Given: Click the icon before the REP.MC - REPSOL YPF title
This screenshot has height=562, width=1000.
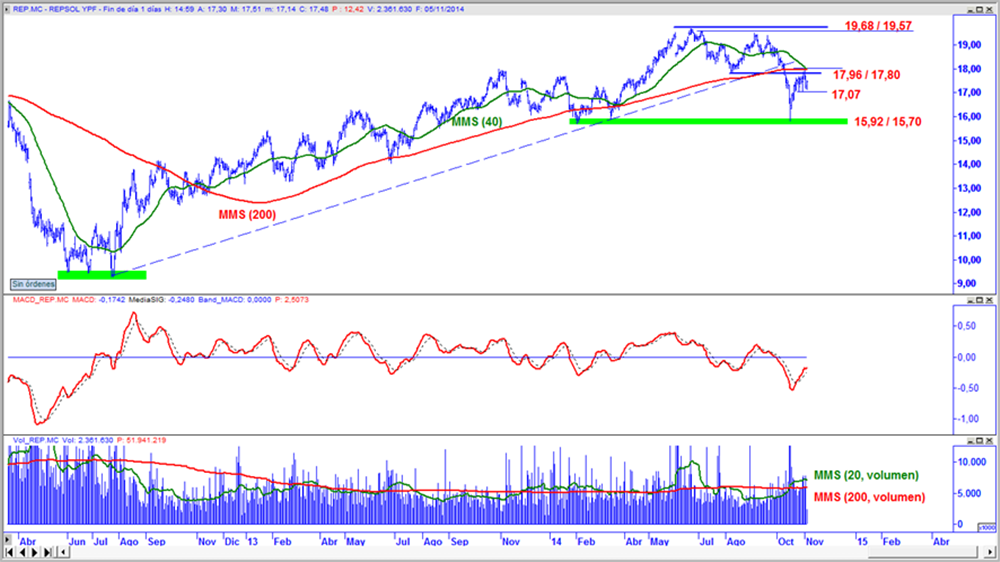Looking at the screenshot, I should click(x=8, y=10).
